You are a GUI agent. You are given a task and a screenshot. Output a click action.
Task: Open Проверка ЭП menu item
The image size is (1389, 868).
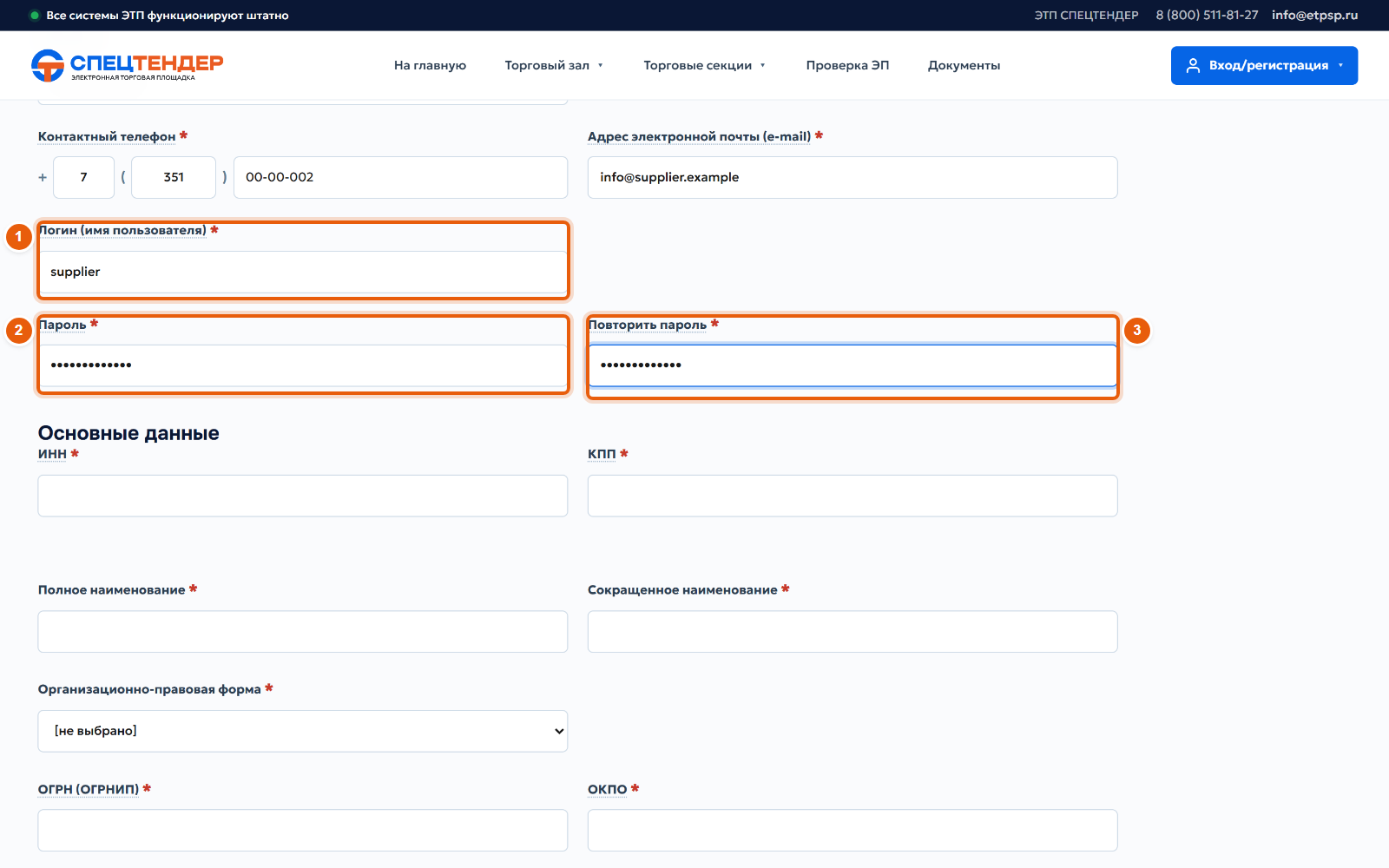point(847,66)
